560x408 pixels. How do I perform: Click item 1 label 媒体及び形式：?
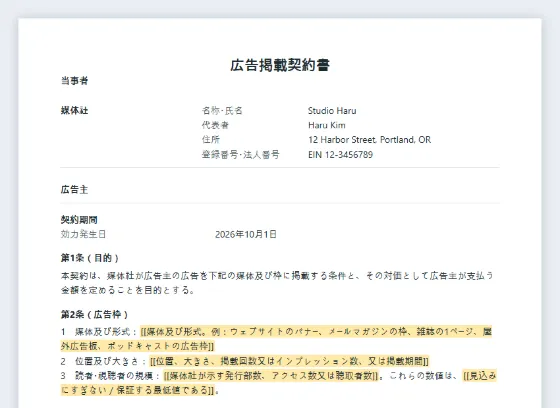click(106, 332)
